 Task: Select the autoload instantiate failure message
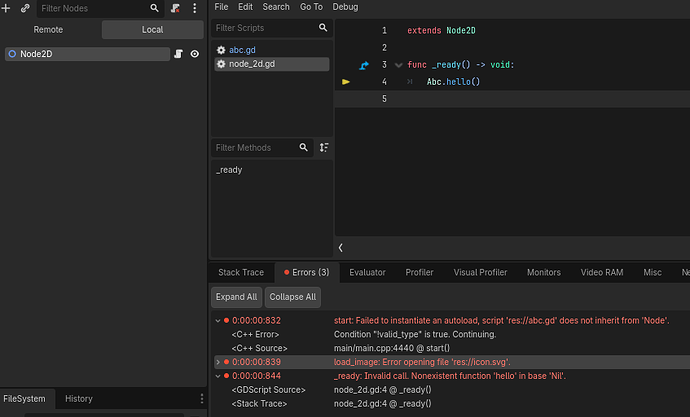click(x=501, y=321)
